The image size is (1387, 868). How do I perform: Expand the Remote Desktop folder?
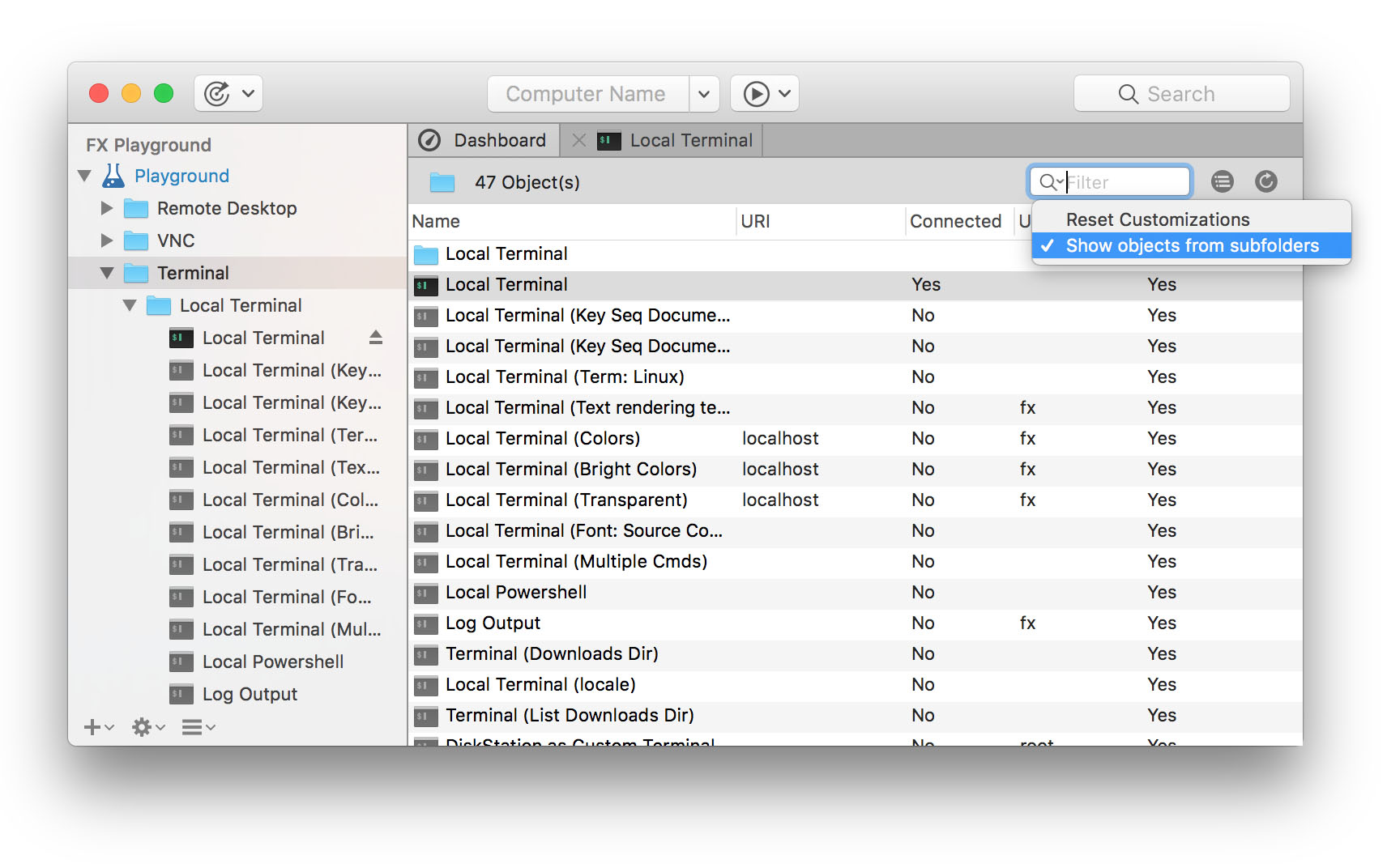tap(107, 208)
